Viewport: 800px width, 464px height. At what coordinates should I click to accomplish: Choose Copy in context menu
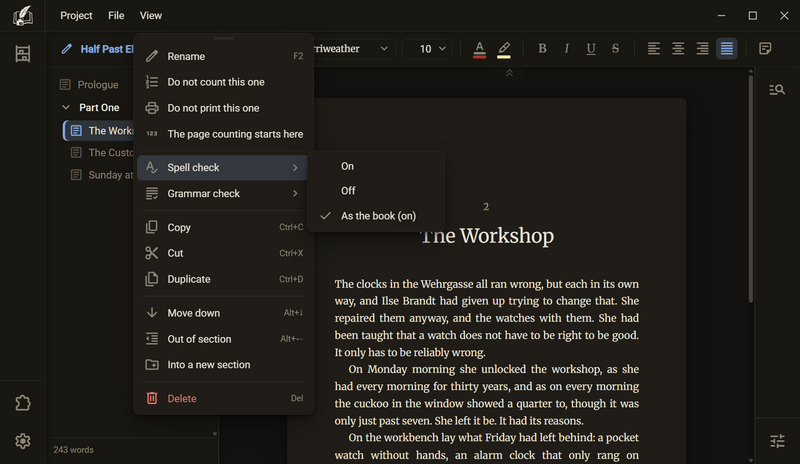[223, 227]
